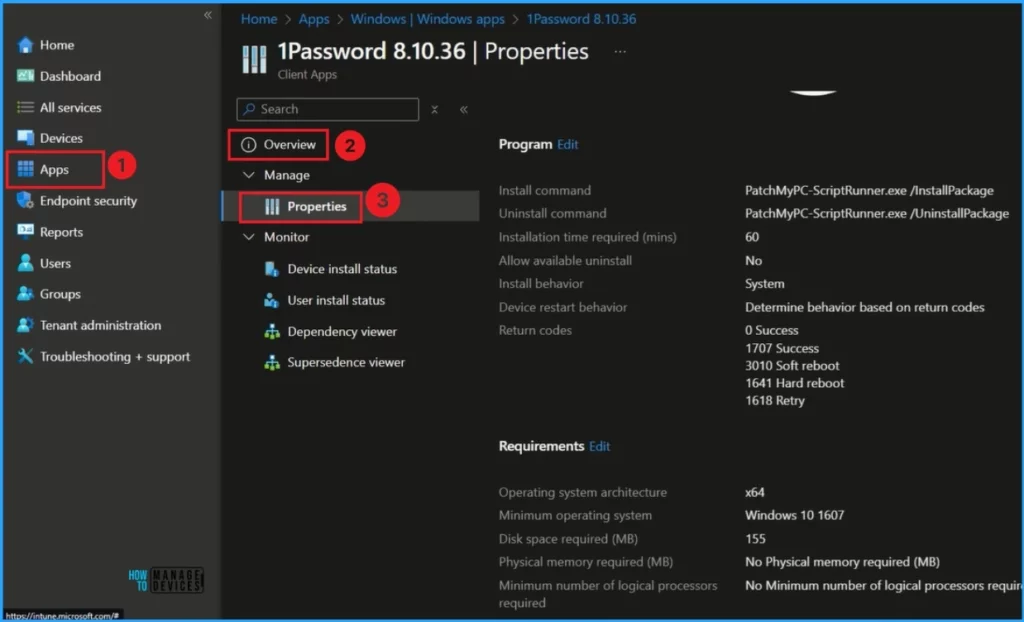Click the Properties bars icon in menu

pyautogui.click(x=272, y=206)
